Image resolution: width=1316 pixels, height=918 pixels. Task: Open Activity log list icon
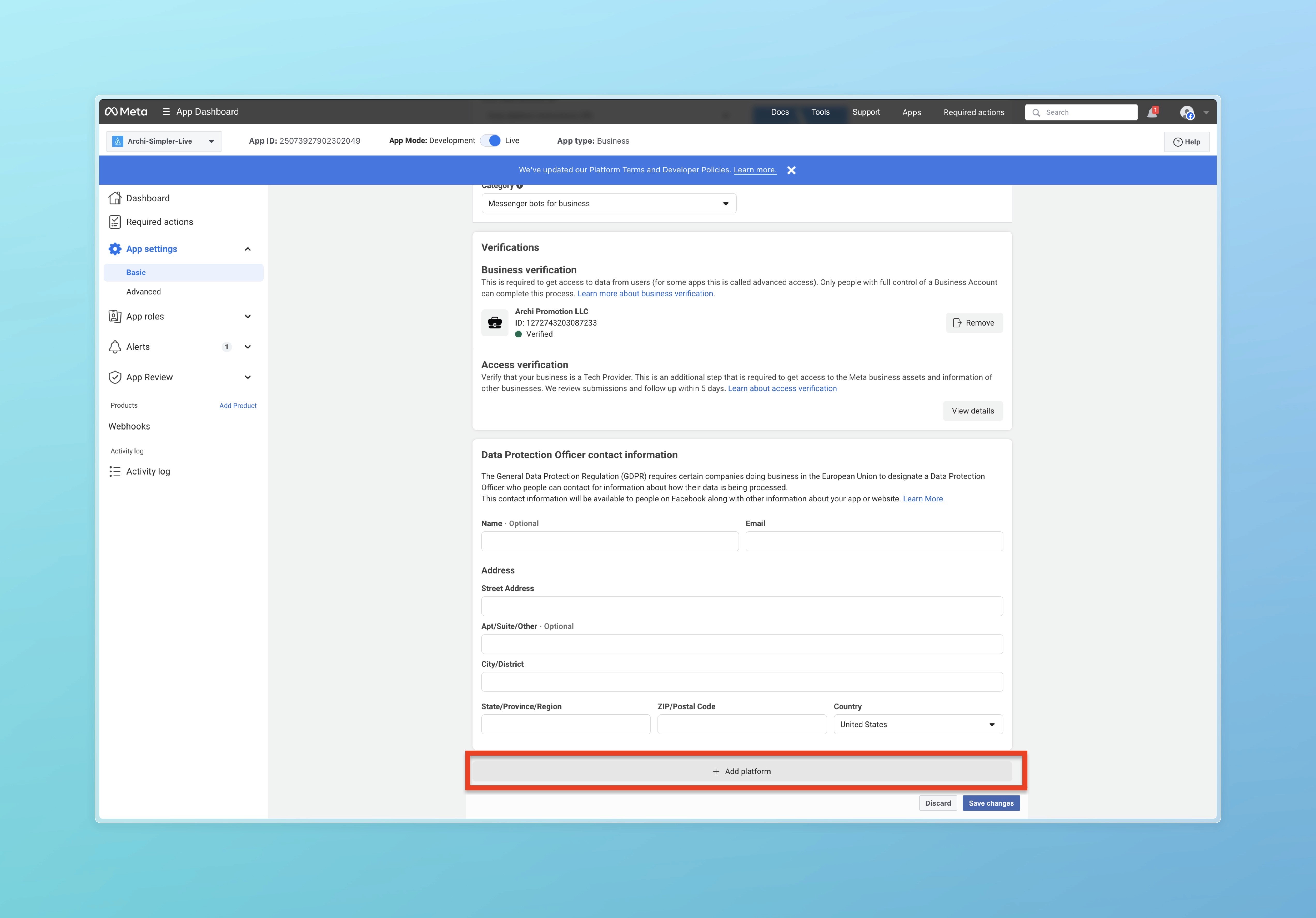(115, 471)
